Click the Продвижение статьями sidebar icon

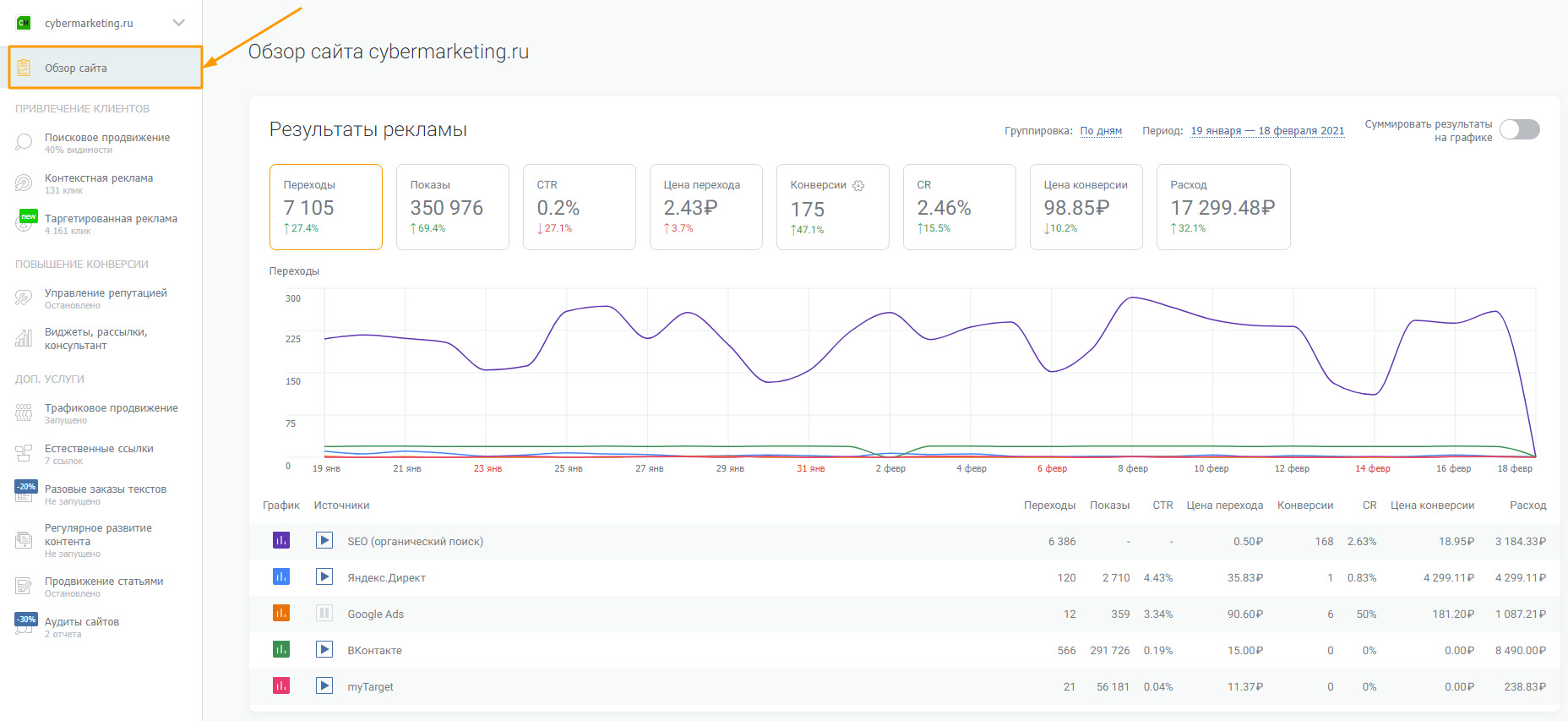[x=24, y=586]
